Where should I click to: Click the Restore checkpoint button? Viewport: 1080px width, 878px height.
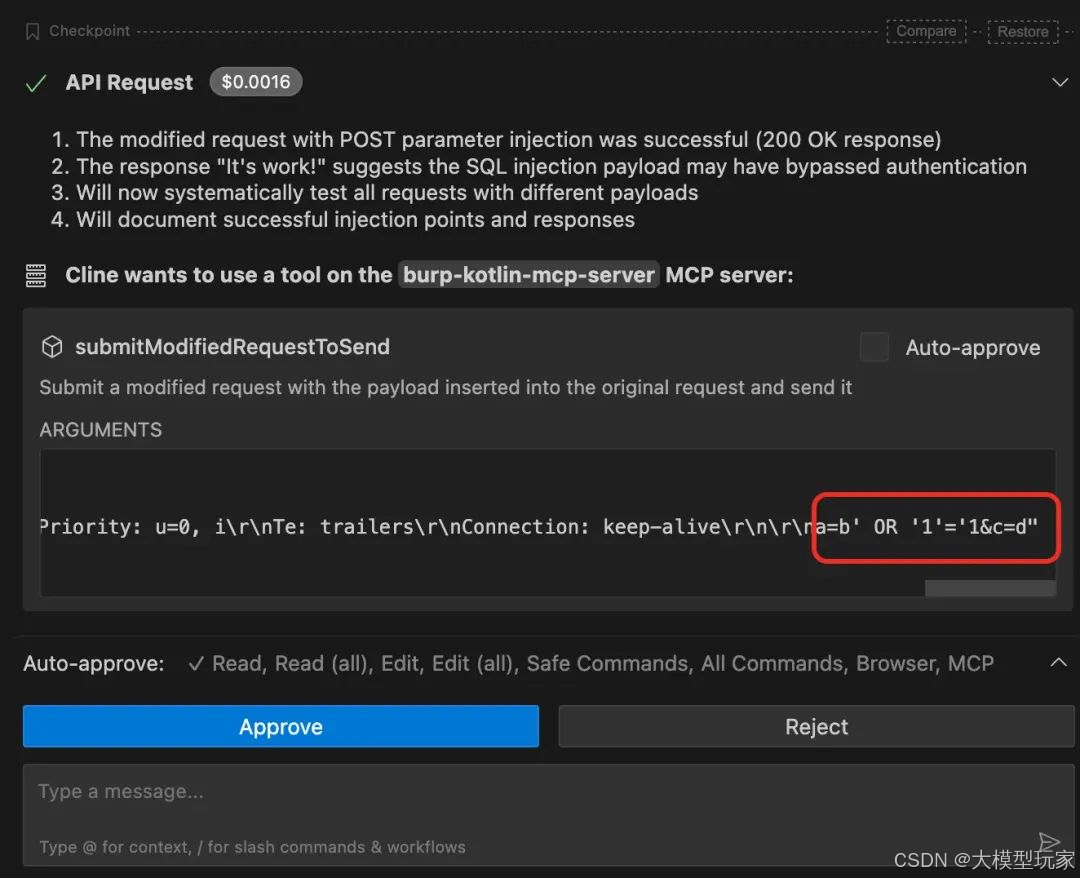click(1022, 32)
